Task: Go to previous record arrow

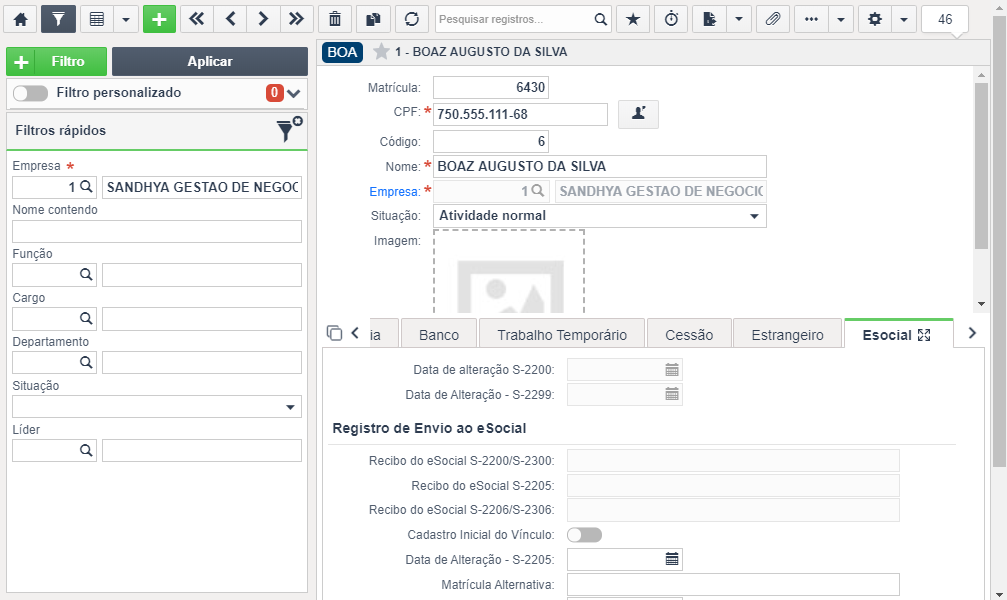Action: (231, 19)
